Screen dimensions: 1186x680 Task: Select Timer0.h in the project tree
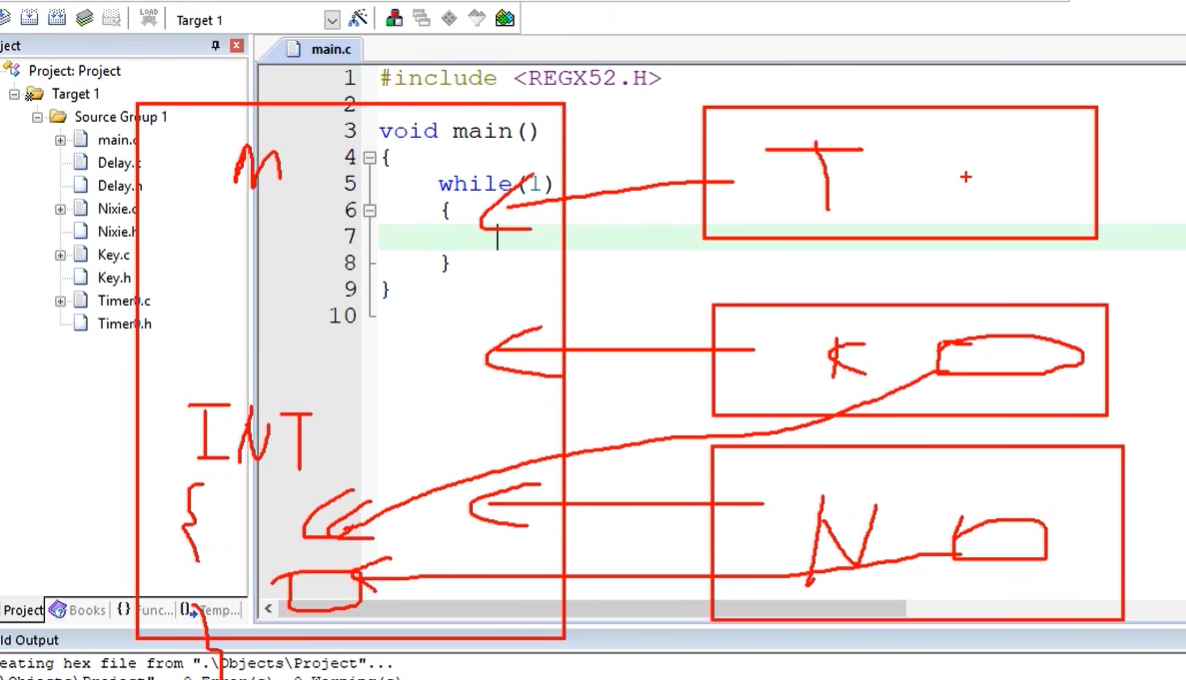124,324
